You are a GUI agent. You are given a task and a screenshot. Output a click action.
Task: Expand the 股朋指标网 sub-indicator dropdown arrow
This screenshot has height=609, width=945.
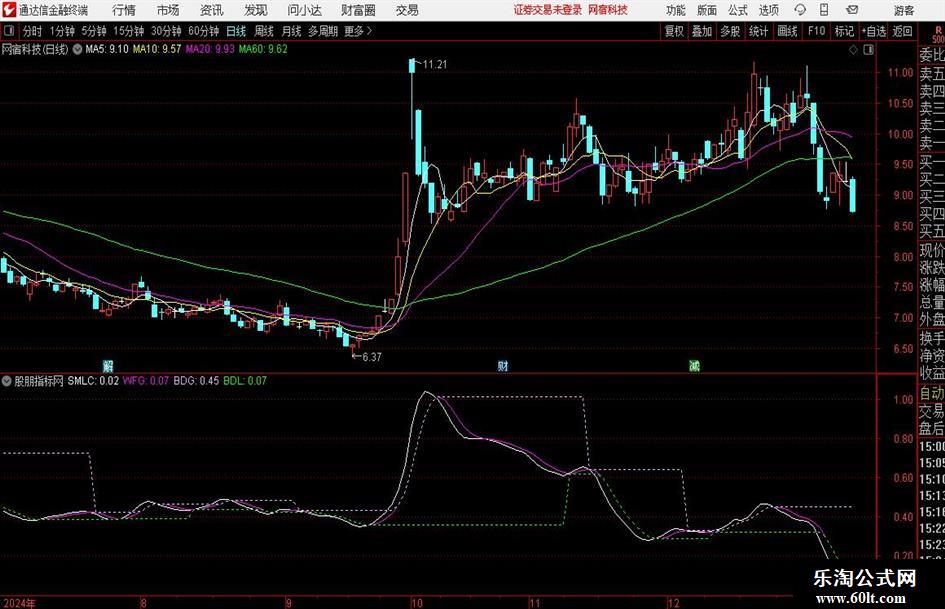7,381
